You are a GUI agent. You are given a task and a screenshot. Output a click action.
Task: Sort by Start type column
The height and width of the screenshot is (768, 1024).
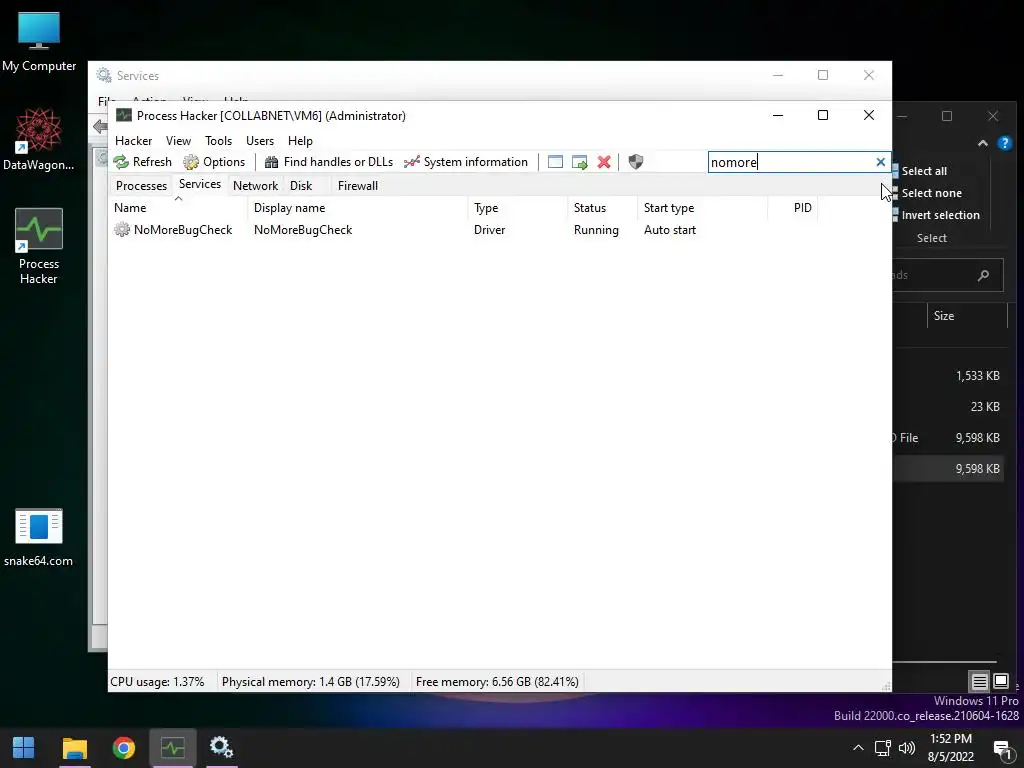(x=702, y=208)
